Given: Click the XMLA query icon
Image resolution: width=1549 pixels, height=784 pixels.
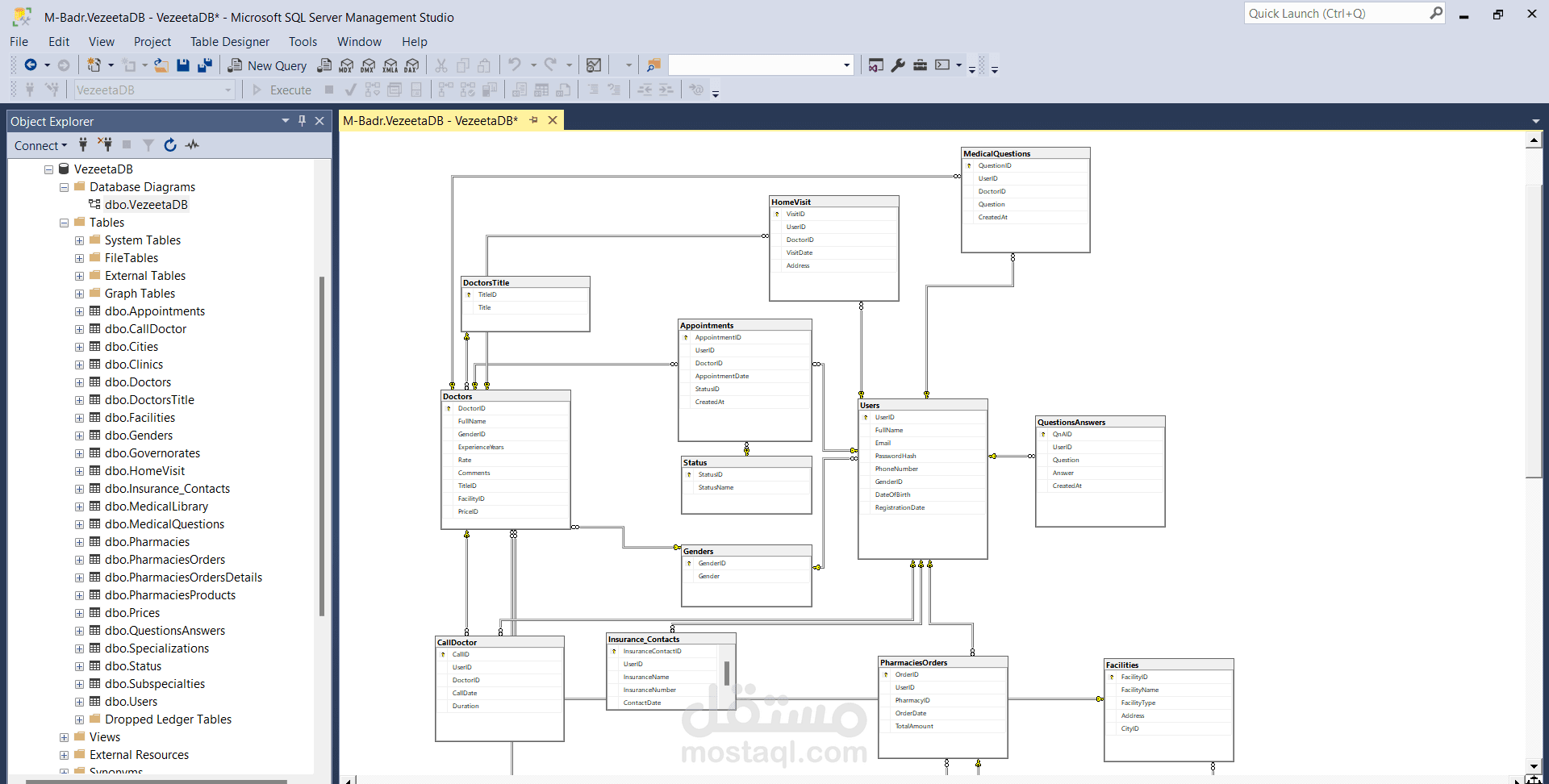Looking at the screenshot, I should click(390, 65).
